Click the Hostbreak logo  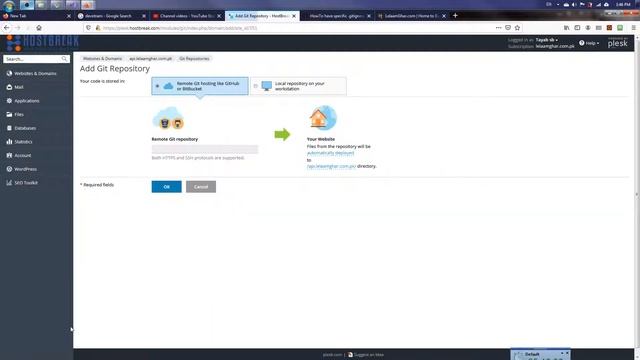(42, 42)
